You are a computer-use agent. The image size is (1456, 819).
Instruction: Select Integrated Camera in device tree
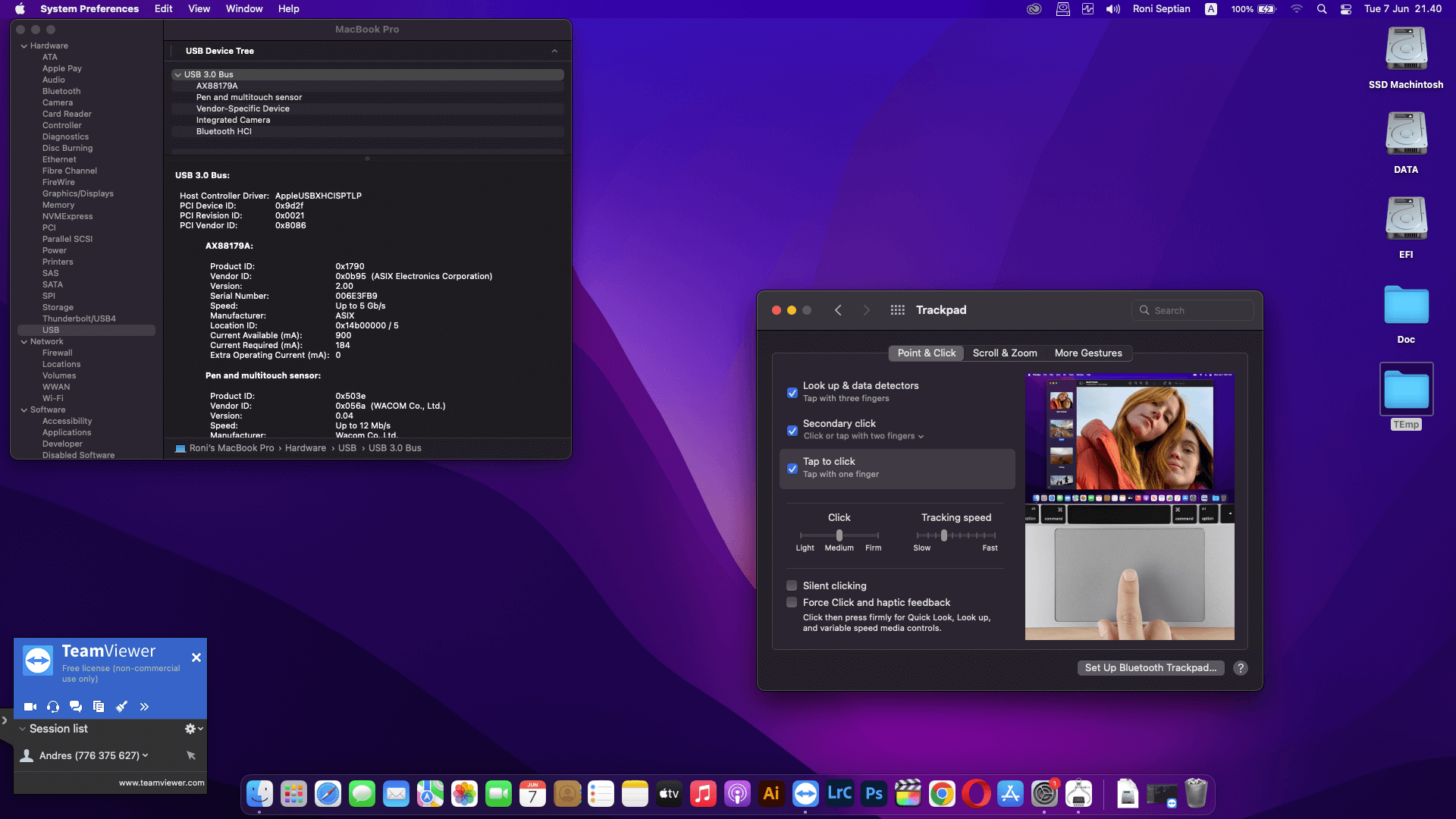(x=368, y=120)
